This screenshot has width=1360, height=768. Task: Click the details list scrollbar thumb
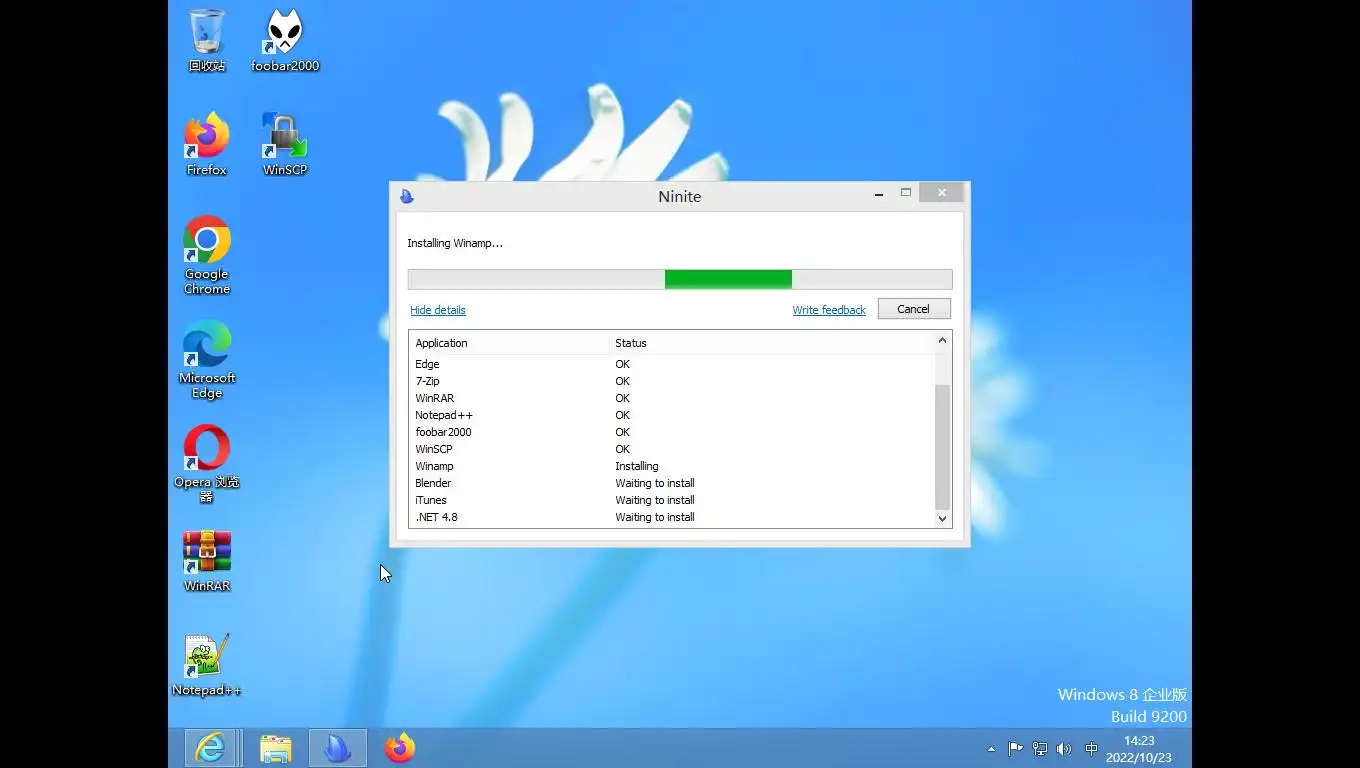(x=942, y=446)
